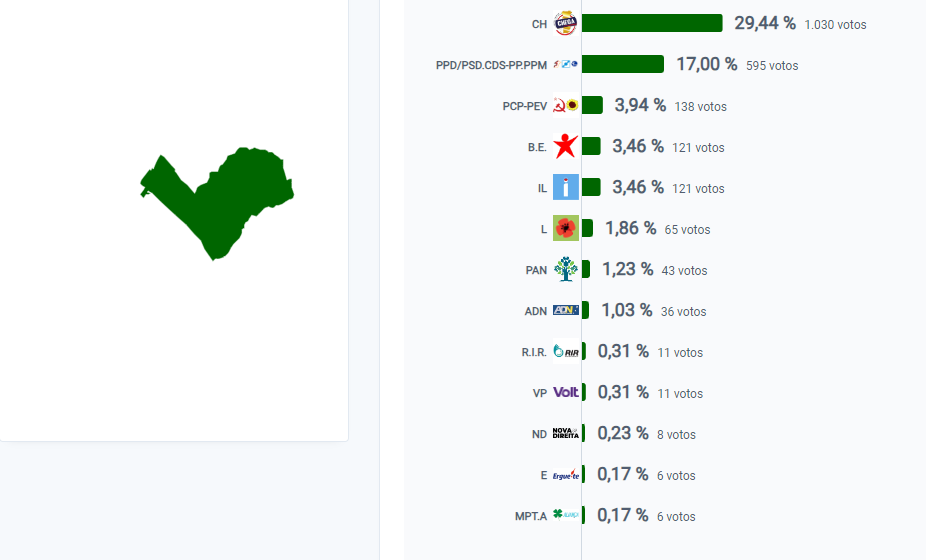This screenshot has width=926, height=560.
Task: Click the PCP-PEV hammer and sunflower logo
Action: (x=565, y=106)
